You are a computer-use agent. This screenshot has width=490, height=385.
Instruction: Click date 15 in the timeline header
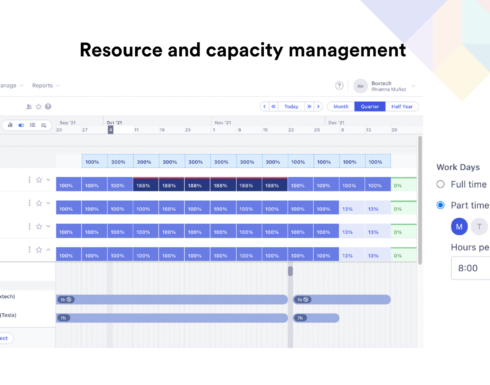[x=265, y=130]
